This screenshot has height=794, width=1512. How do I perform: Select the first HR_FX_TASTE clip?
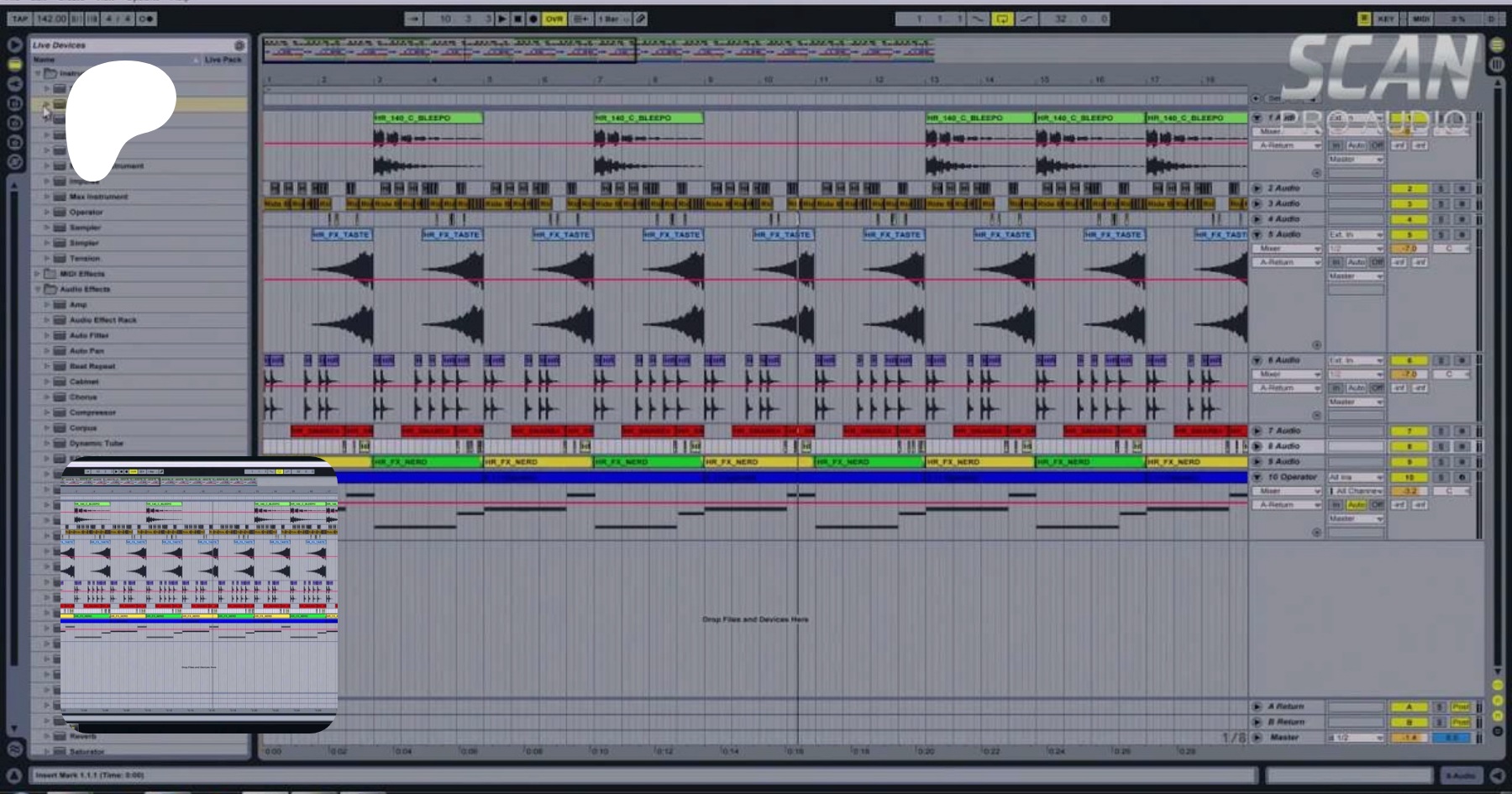(x=342, y=234)
